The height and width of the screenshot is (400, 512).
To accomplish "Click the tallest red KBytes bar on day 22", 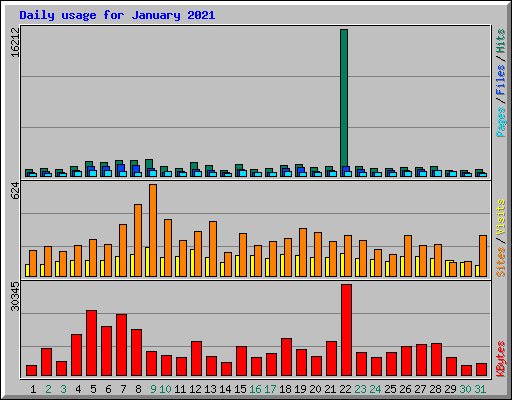I will pos(347,330).
